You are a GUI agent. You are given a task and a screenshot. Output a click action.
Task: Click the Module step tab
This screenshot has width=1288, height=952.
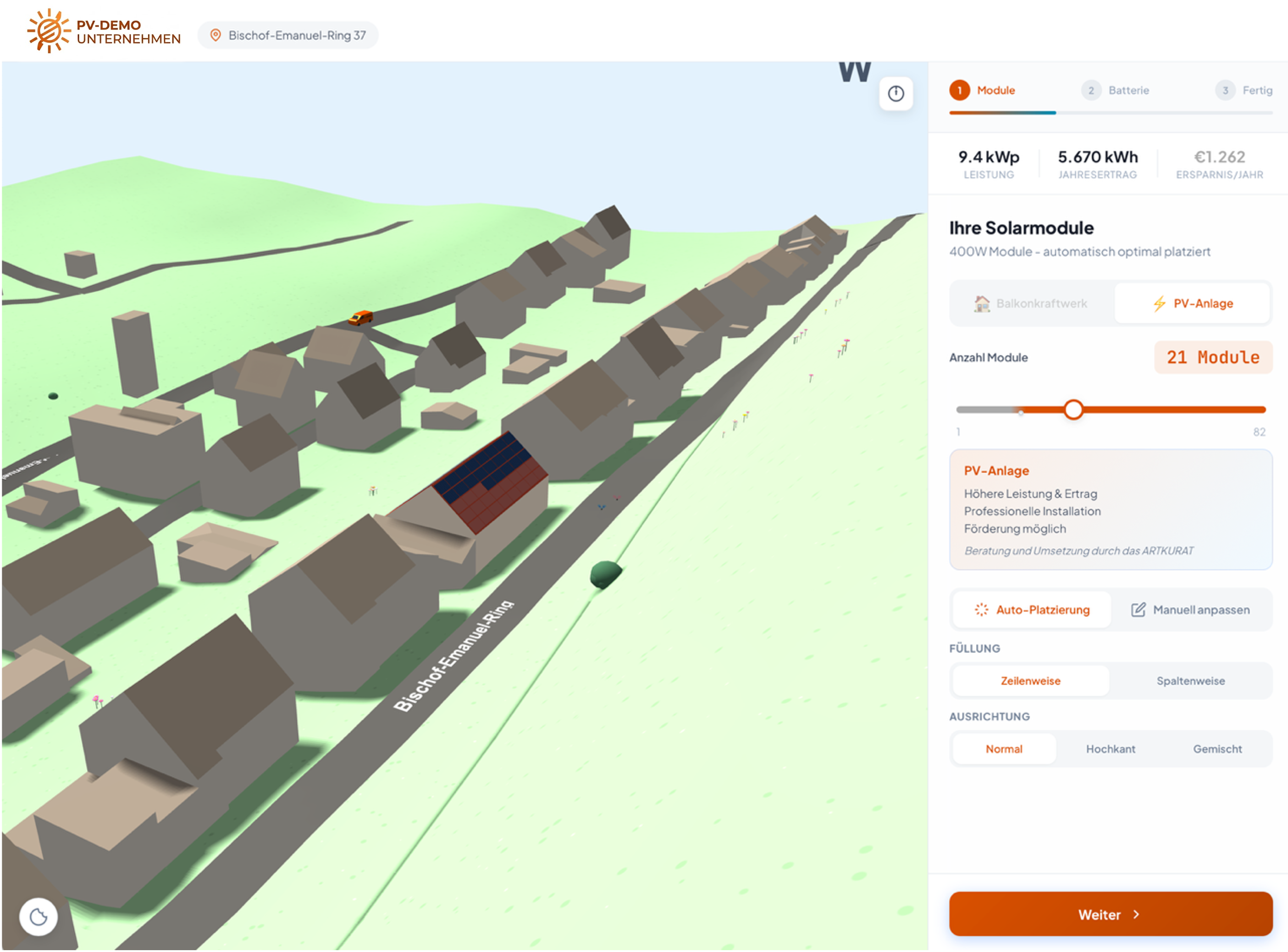(983, 90)
